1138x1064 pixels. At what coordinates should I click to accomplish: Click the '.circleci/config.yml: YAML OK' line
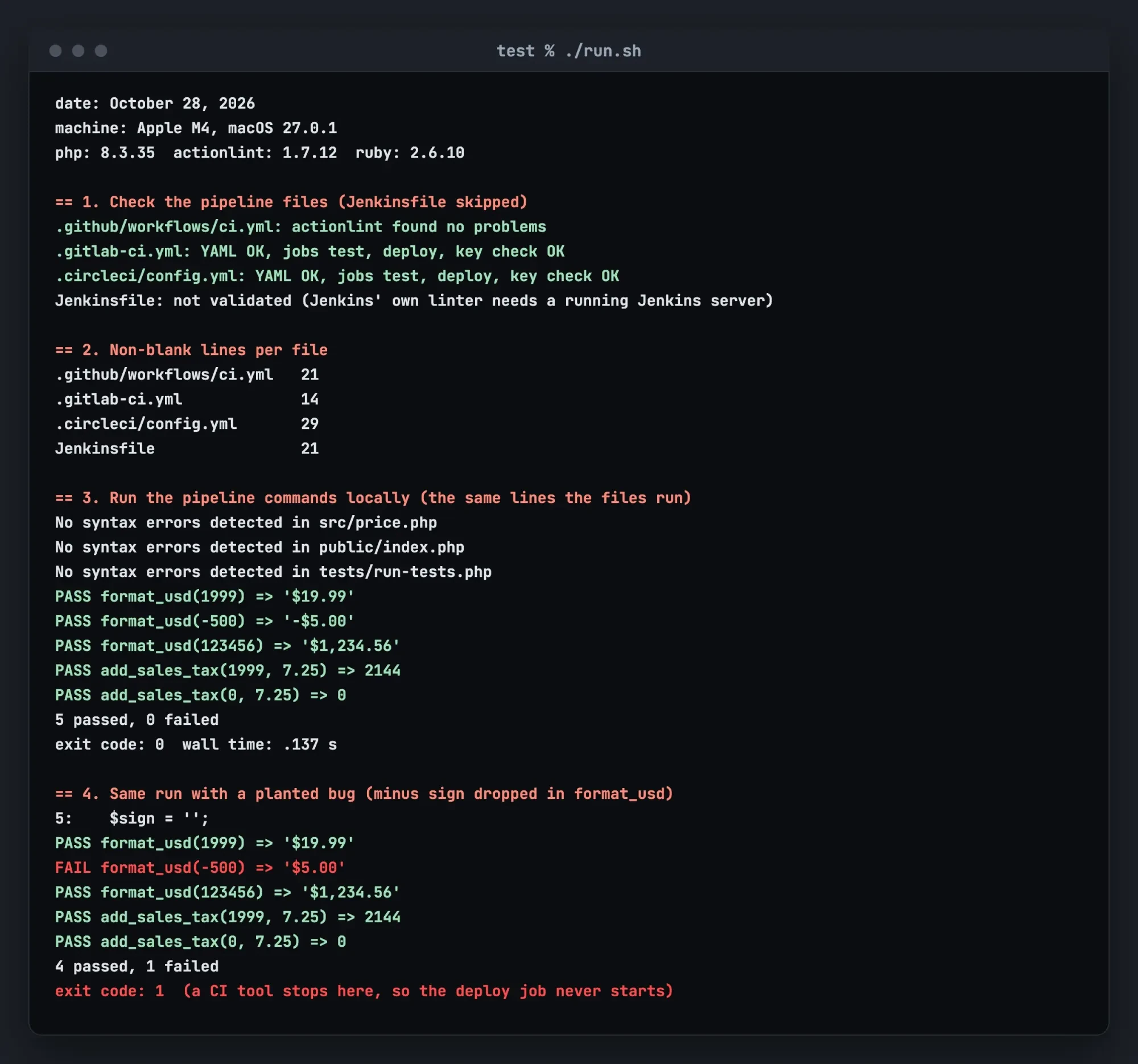coord(337,276)
